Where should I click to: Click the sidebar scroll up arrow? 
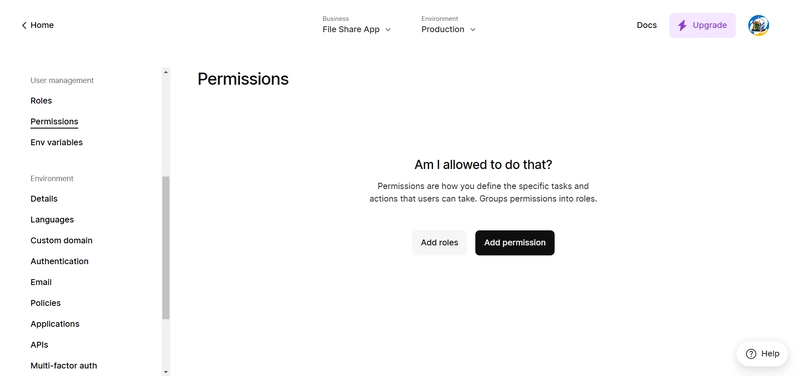[165, 72]
